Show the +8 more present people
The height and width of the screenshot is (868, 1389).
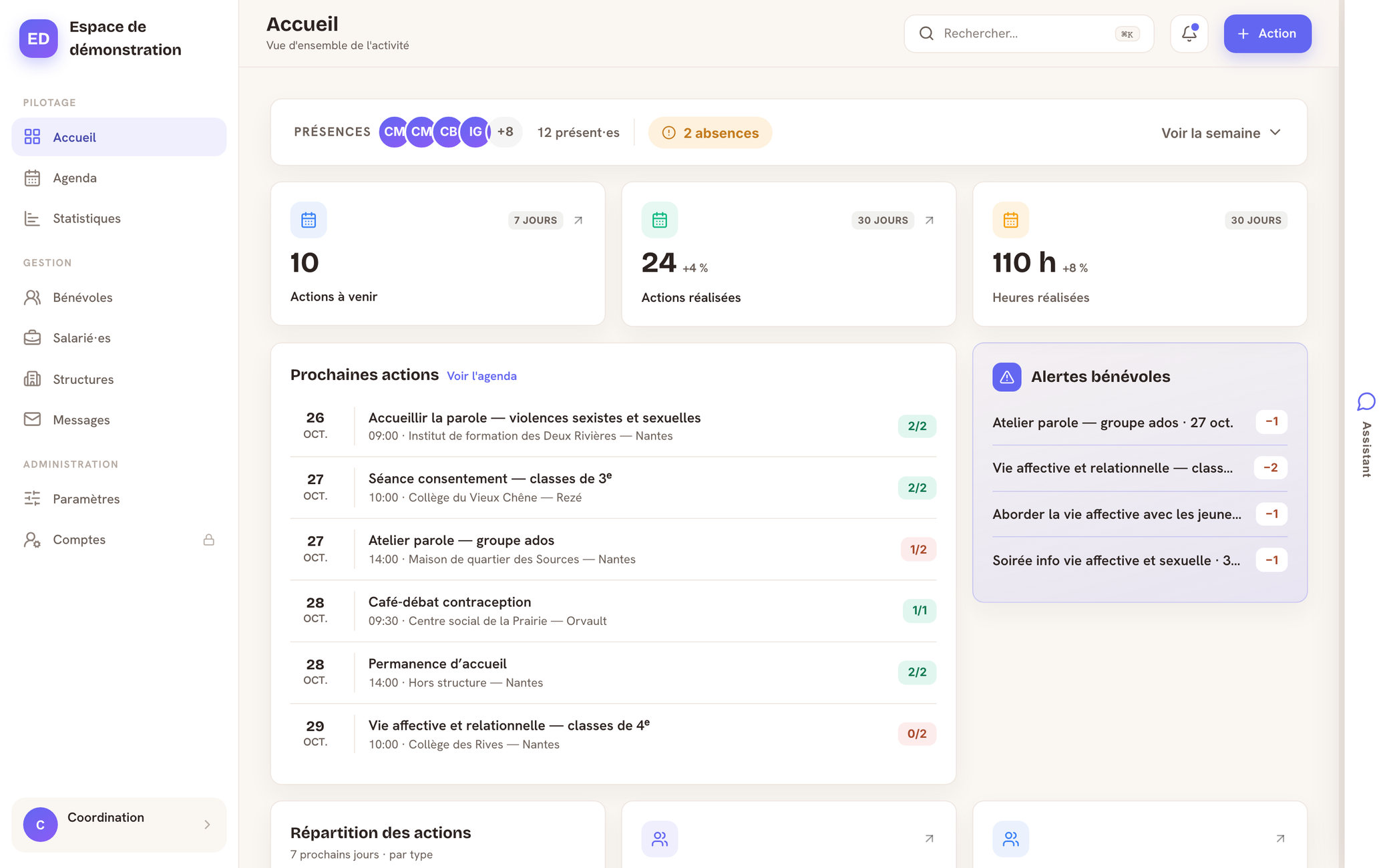506,132
